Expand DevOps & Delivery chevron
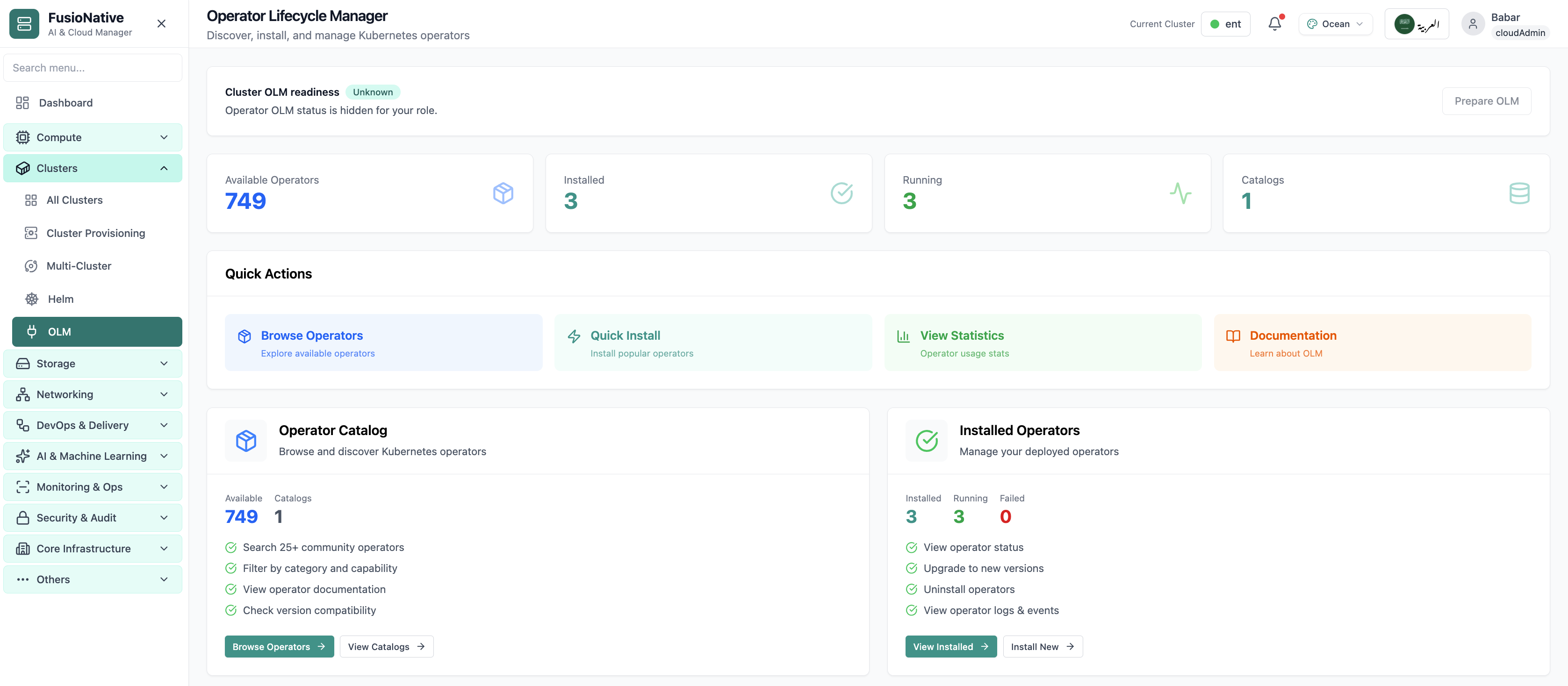Screen dimensions: 1568x686 click(164, 425)
